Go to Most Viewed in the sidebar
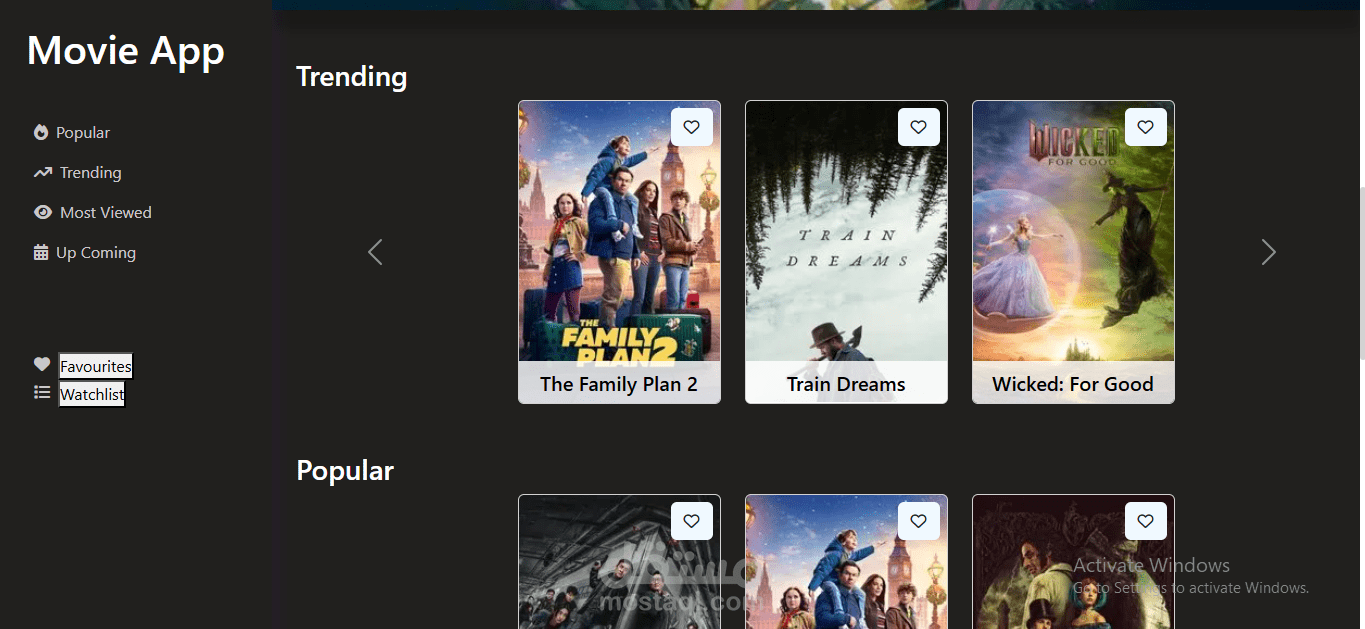 105,212
